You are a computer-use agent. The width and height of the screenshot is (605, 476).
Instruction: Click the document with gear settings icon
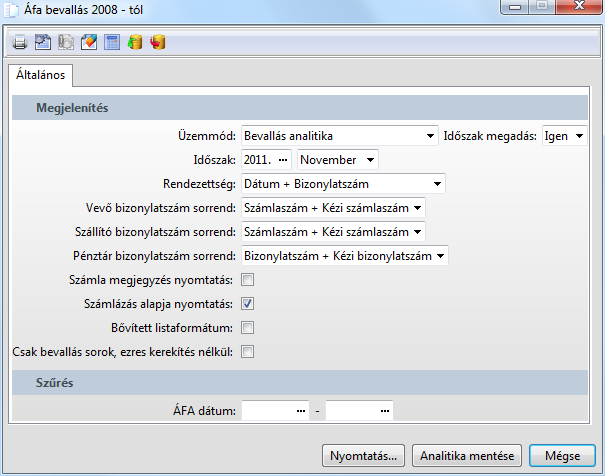click(x=43, y=42)
